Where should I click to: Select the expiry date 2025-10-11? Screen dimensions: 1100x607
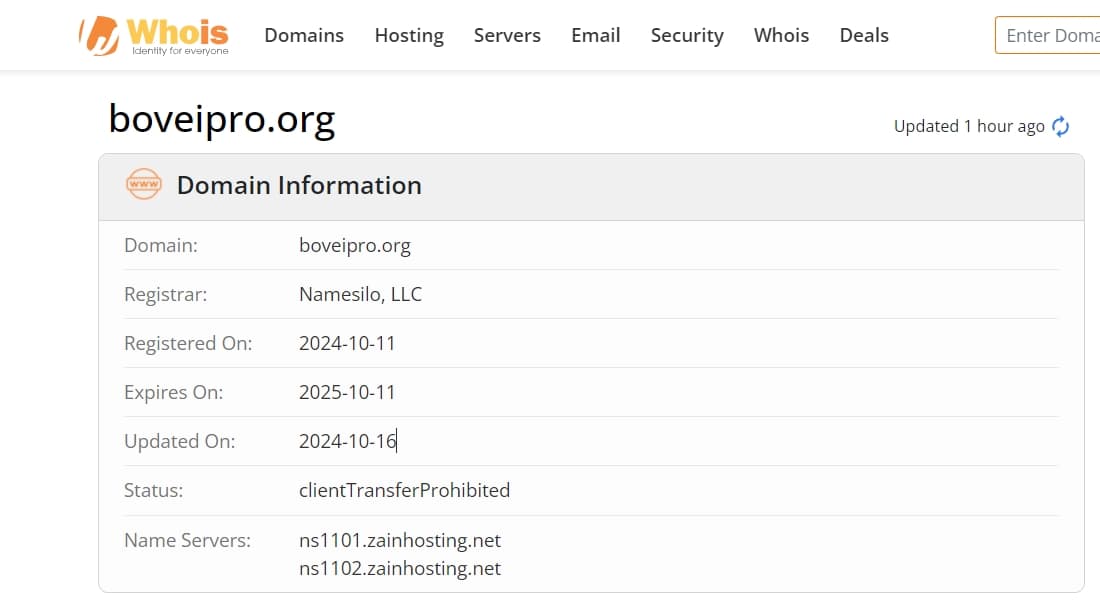pyautogui.click(x=347, y=392)
